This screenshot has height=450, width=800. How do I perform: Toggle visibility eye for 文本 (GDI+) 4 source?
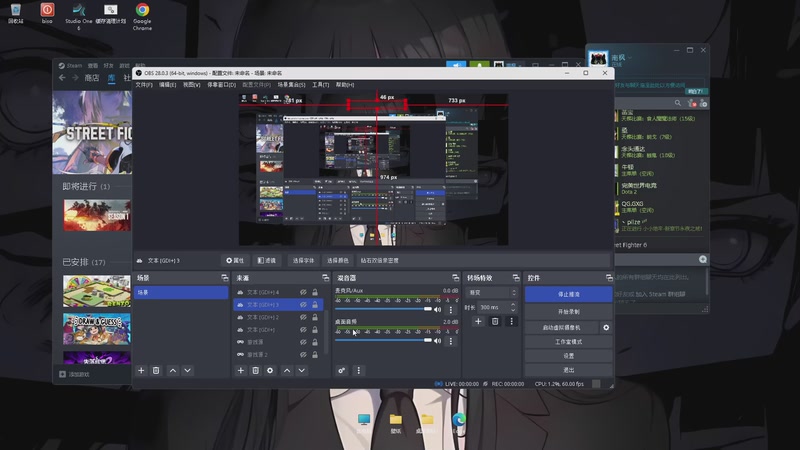click(x=303, y=292)
